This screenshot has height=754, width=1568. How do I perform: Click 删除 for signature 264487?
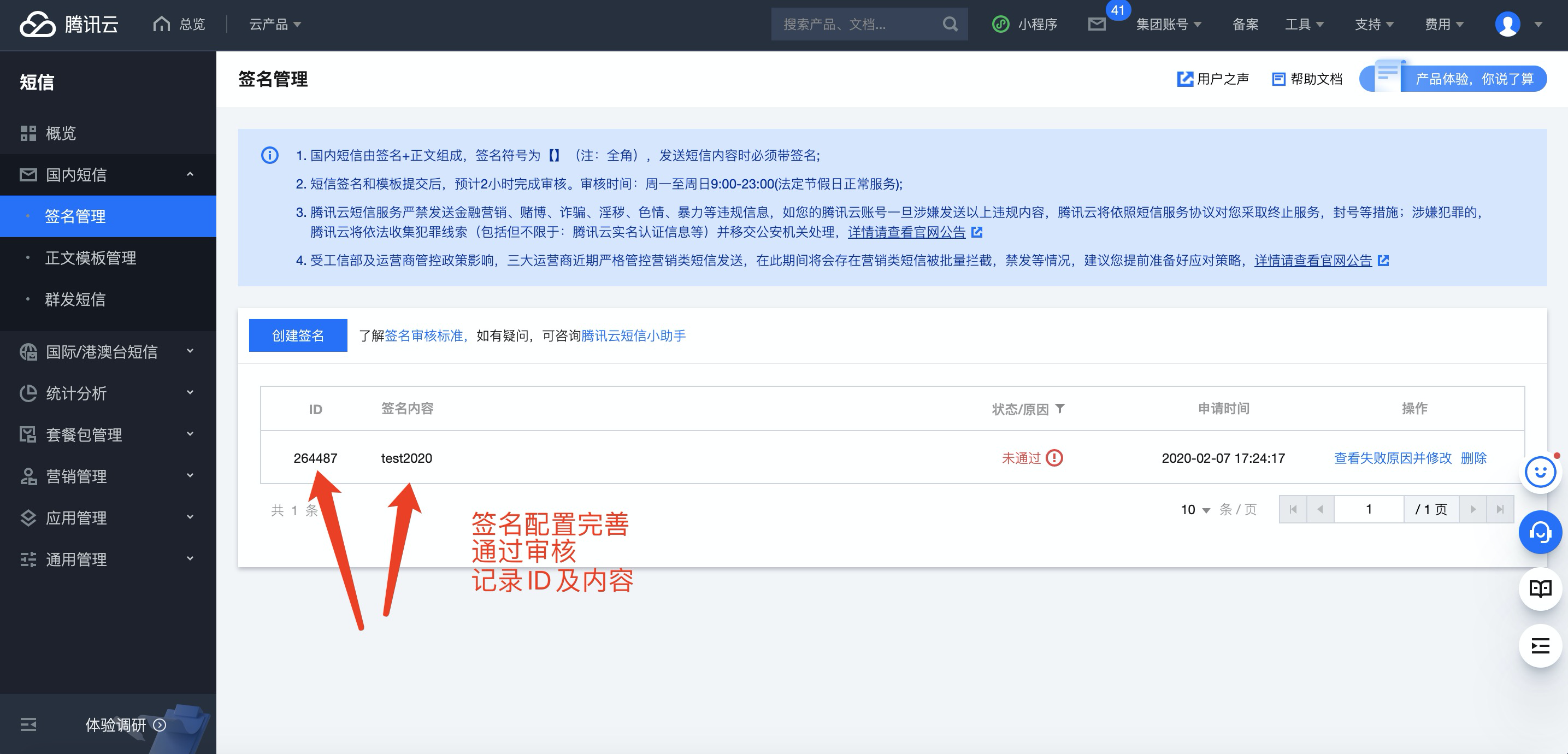point(1473,458)
